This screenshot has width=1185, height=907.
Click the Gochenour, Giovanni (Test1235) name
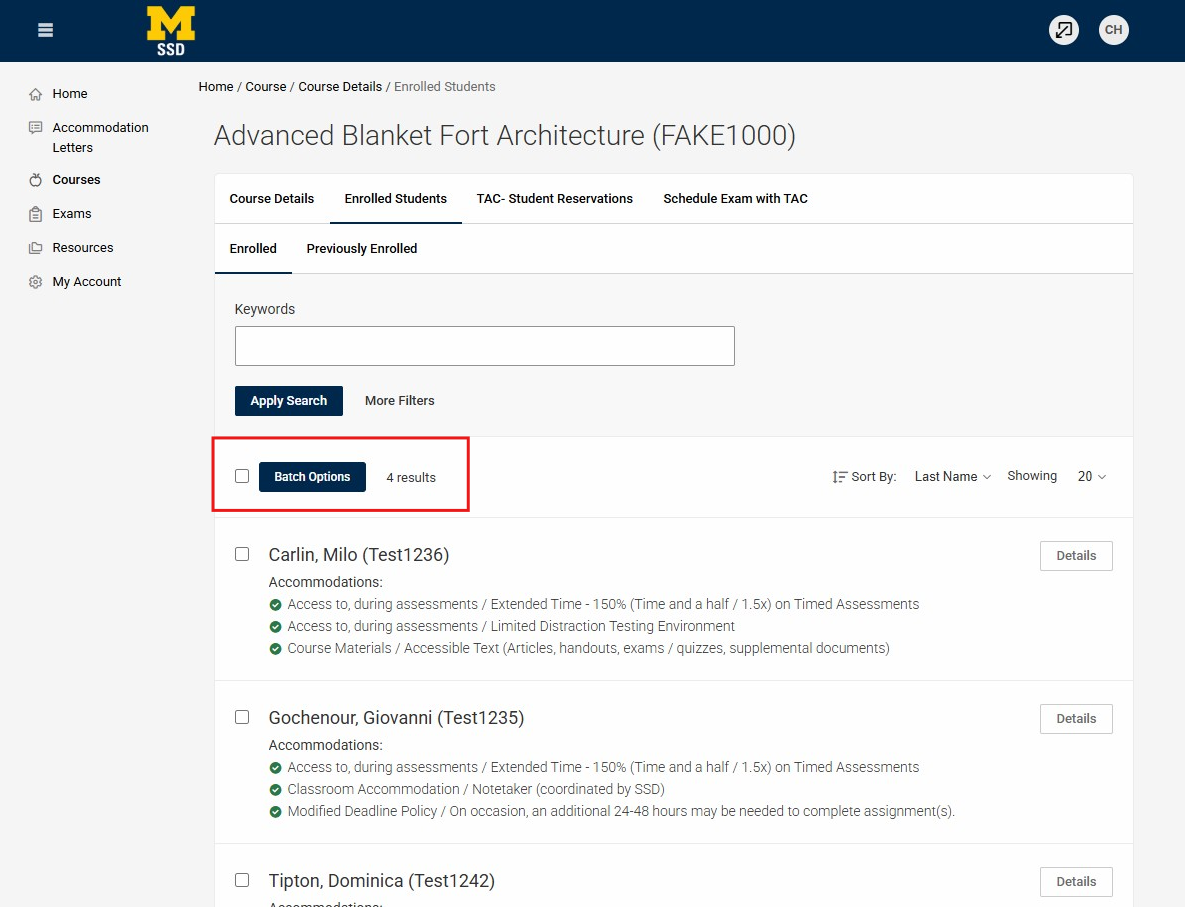[396, 717]
